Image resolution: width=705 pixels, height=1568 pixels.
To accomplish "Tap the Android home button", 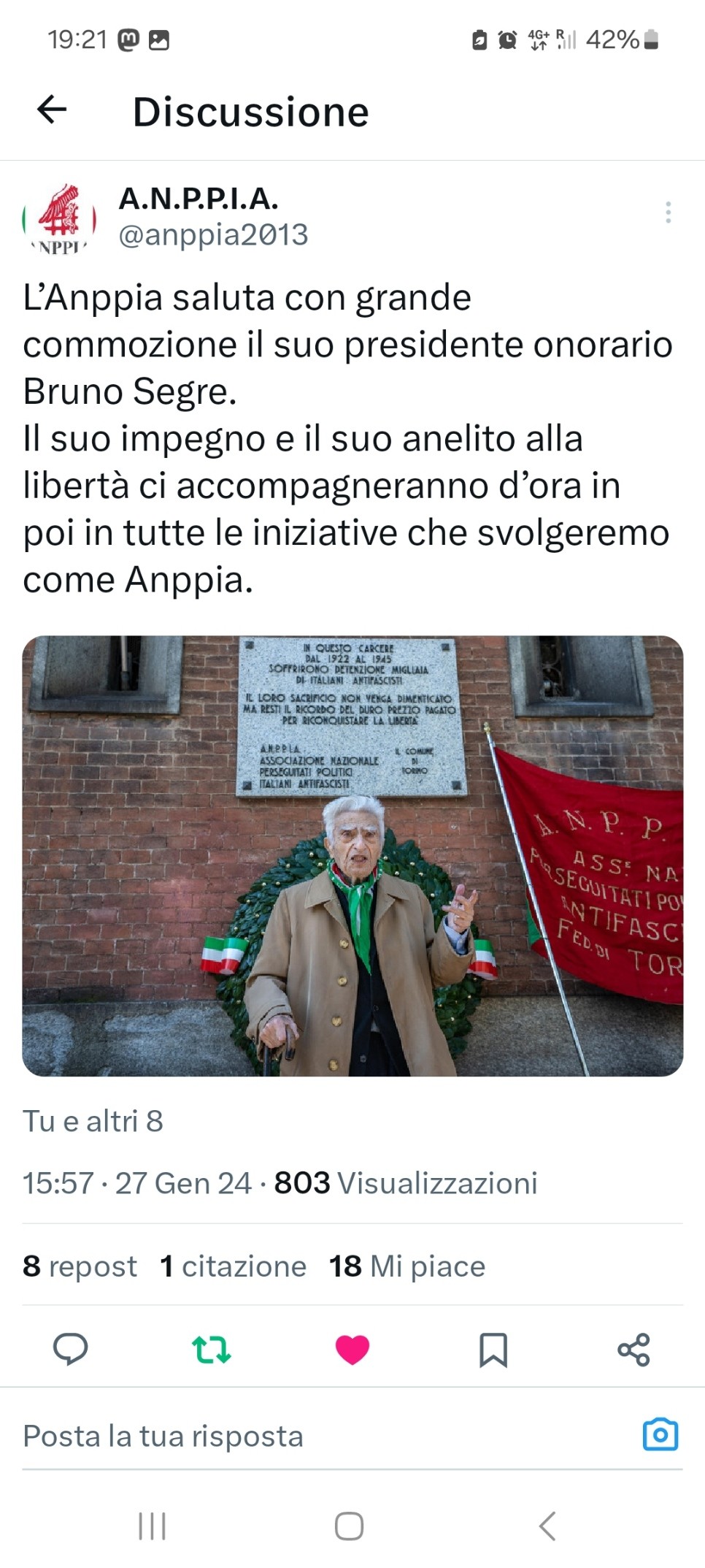I will point(349,1526).
